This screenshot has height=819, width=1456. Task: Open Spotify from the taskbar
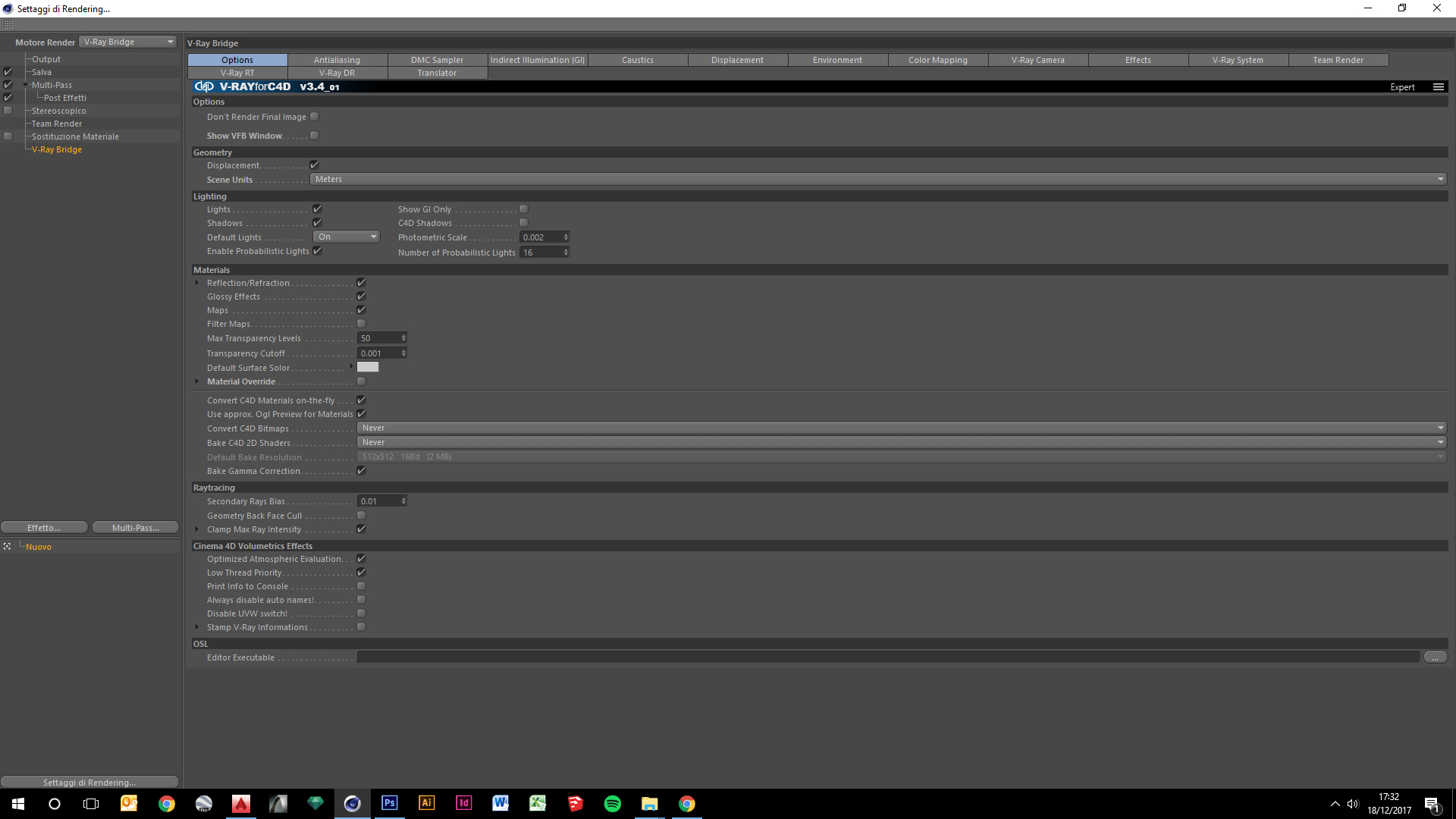point(612,803)
